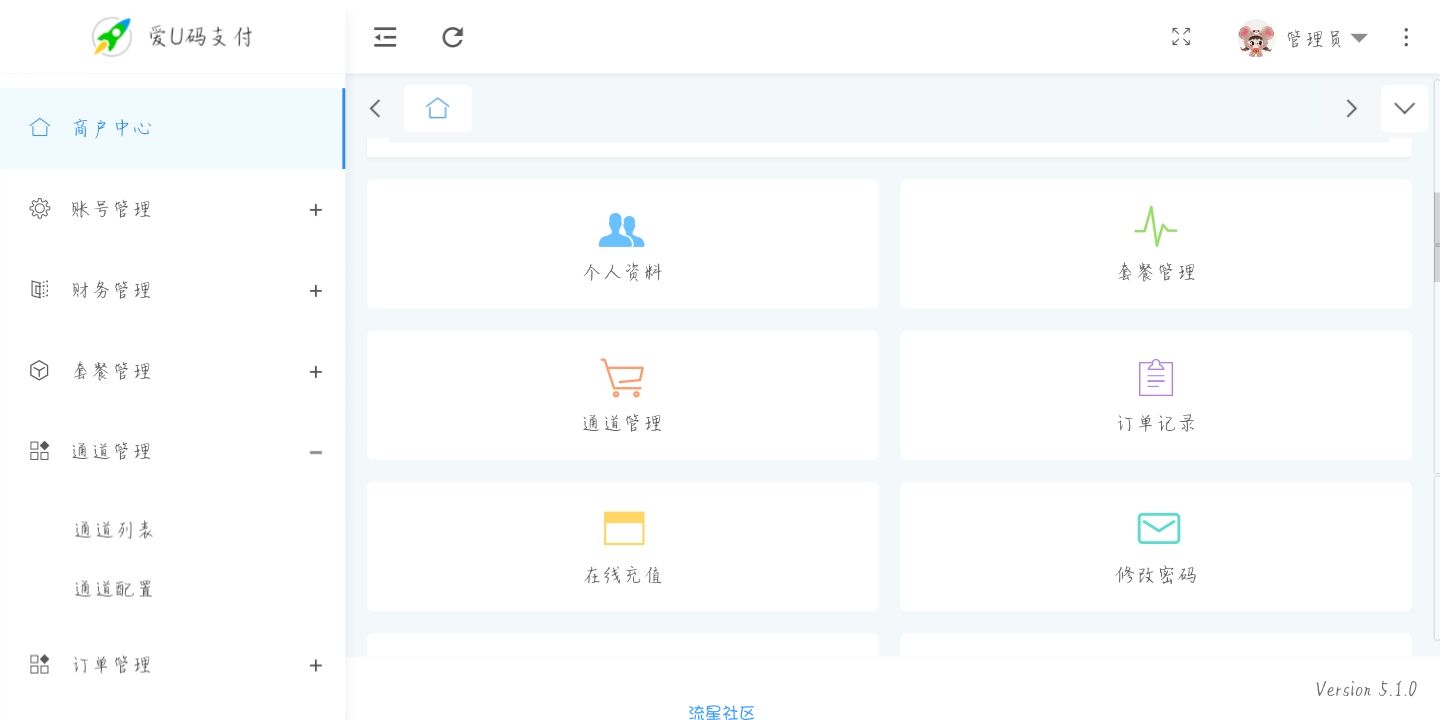Screen dimensions: 1440x720
Task: Click the grid icon beside 通道管理
Action: (x=40, y=451)
